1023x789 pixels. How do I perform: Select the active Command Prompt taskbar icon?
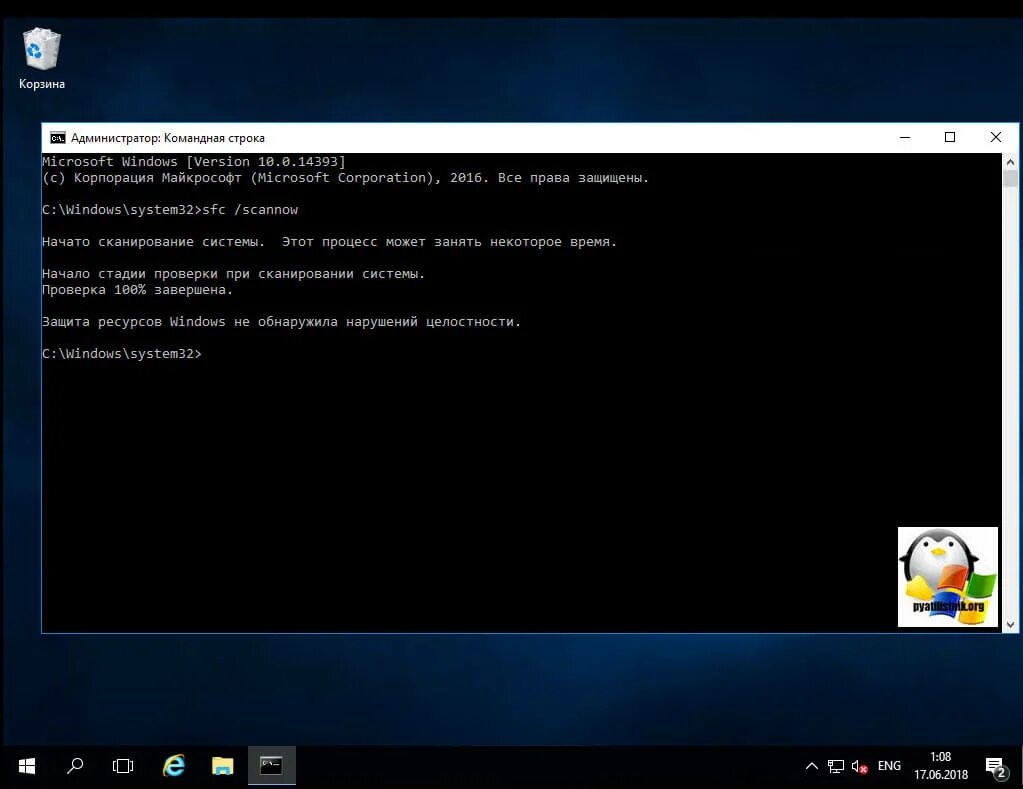(x=271, y=765)
